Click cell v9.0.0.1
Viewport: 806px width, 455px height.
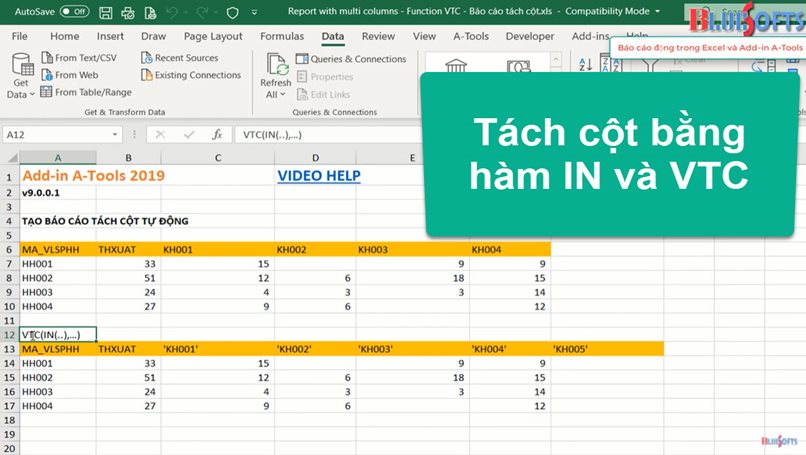41,193
